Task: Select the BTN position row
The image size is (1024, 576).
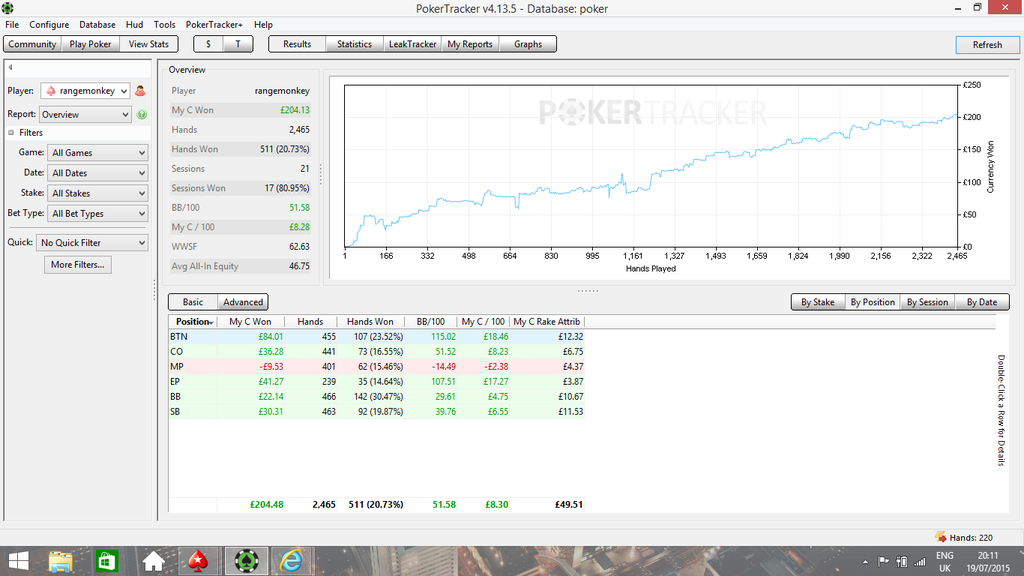Action: click(376, 337)
